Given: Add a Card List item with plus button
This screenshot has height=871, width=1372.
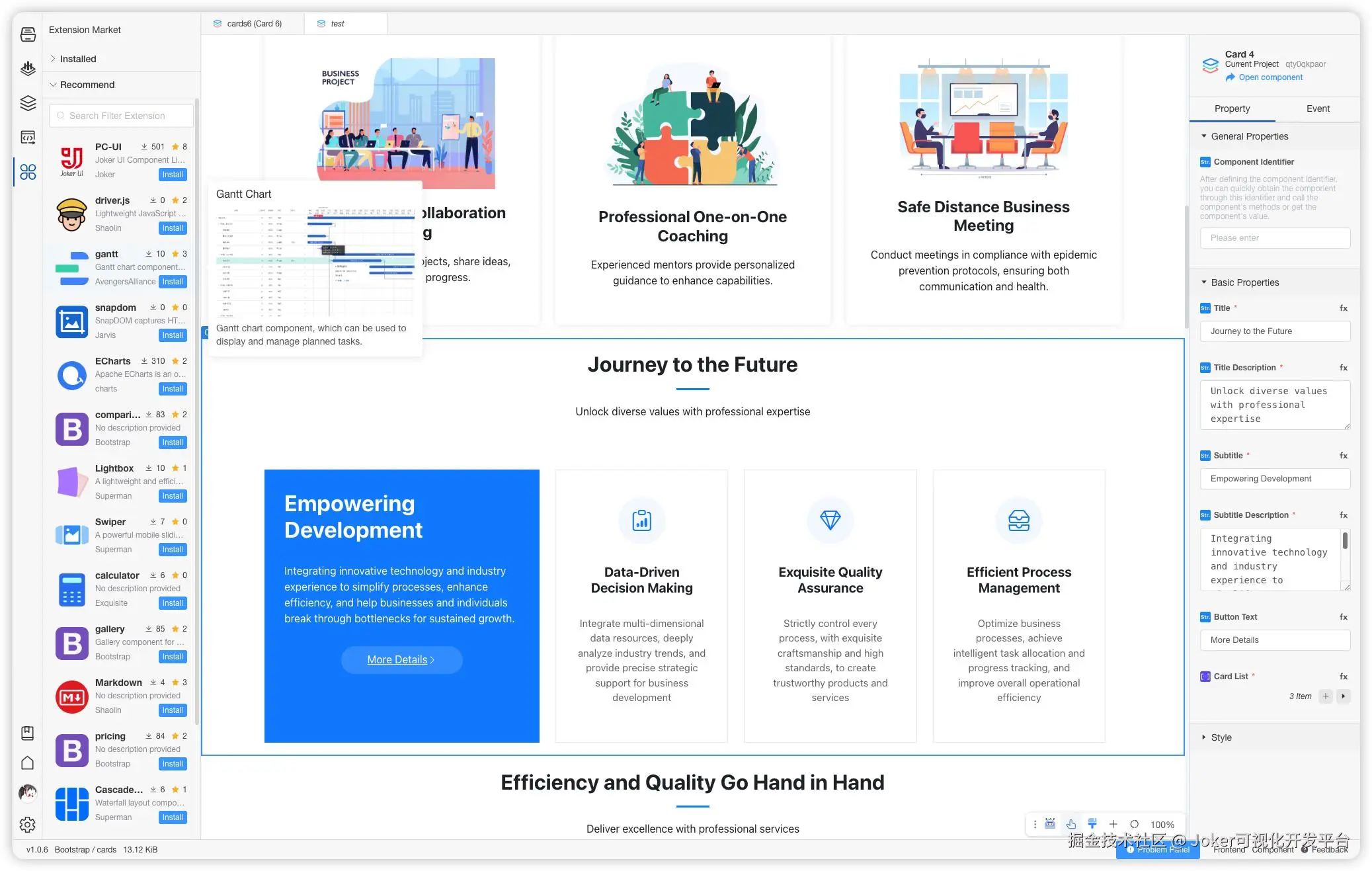Looking at the screenshot, I should [x=1326, y=696].
